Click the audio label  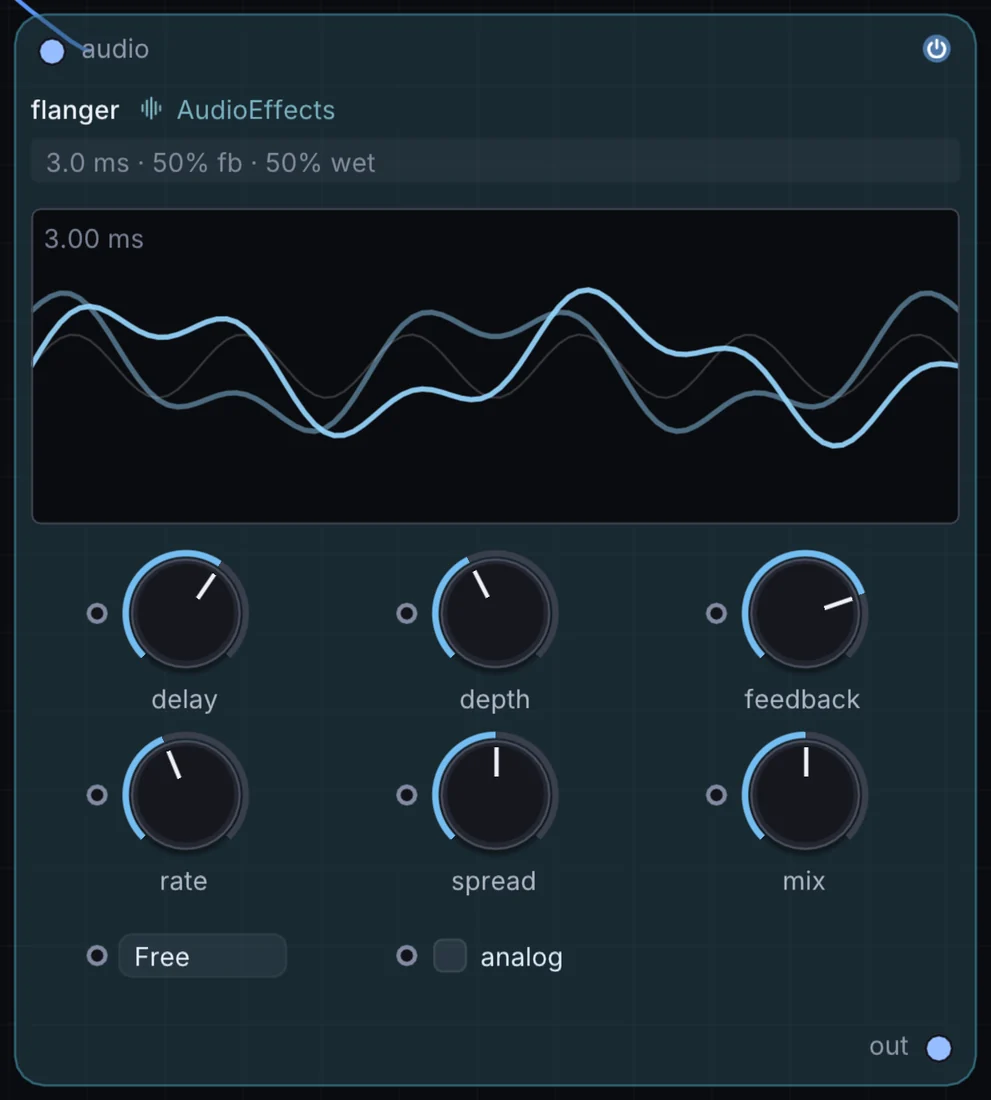tap(116, 49)
